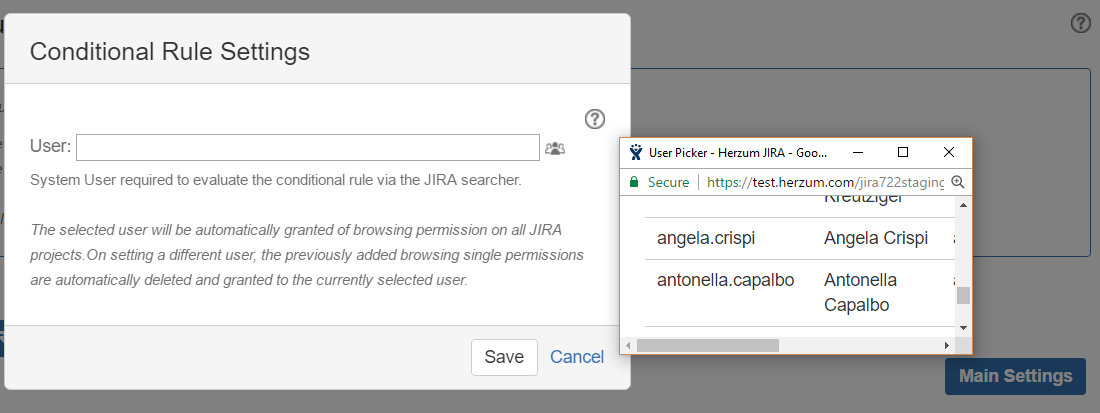Click the down arrow of the vertical scrollbar

tap(963, 327)
